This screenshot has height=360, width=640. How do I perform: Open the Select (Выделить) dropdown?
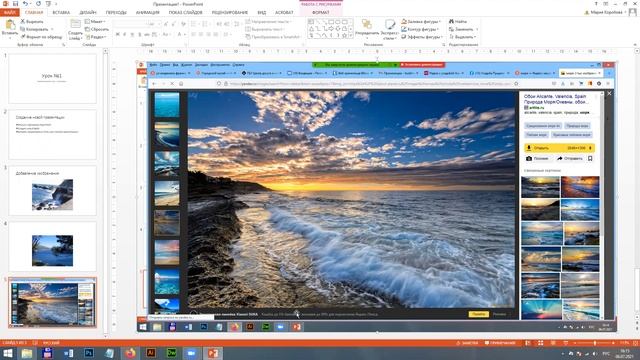[x=462, y=37]
